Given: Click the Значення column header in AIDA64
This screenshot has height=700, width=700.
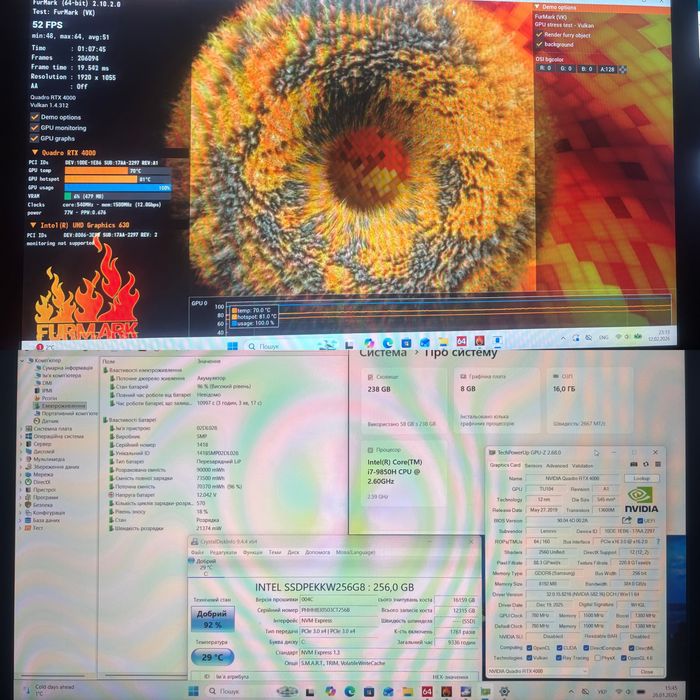Looking at the screenshot, I should [x=209, y=361].
